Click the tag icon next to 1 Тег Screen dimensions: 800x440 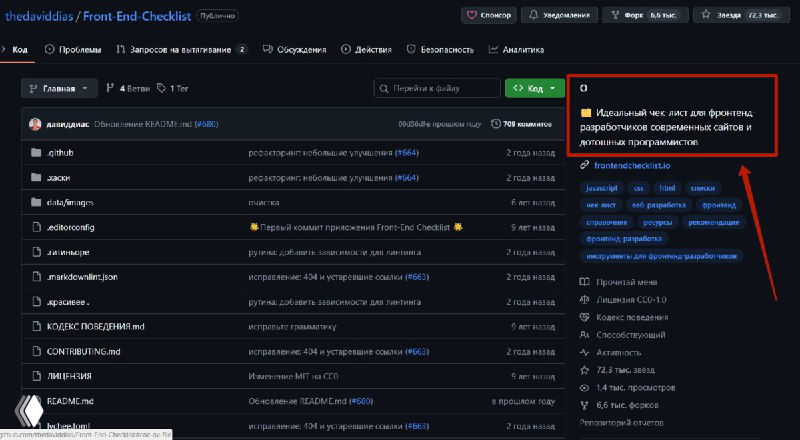coord(161,88)
